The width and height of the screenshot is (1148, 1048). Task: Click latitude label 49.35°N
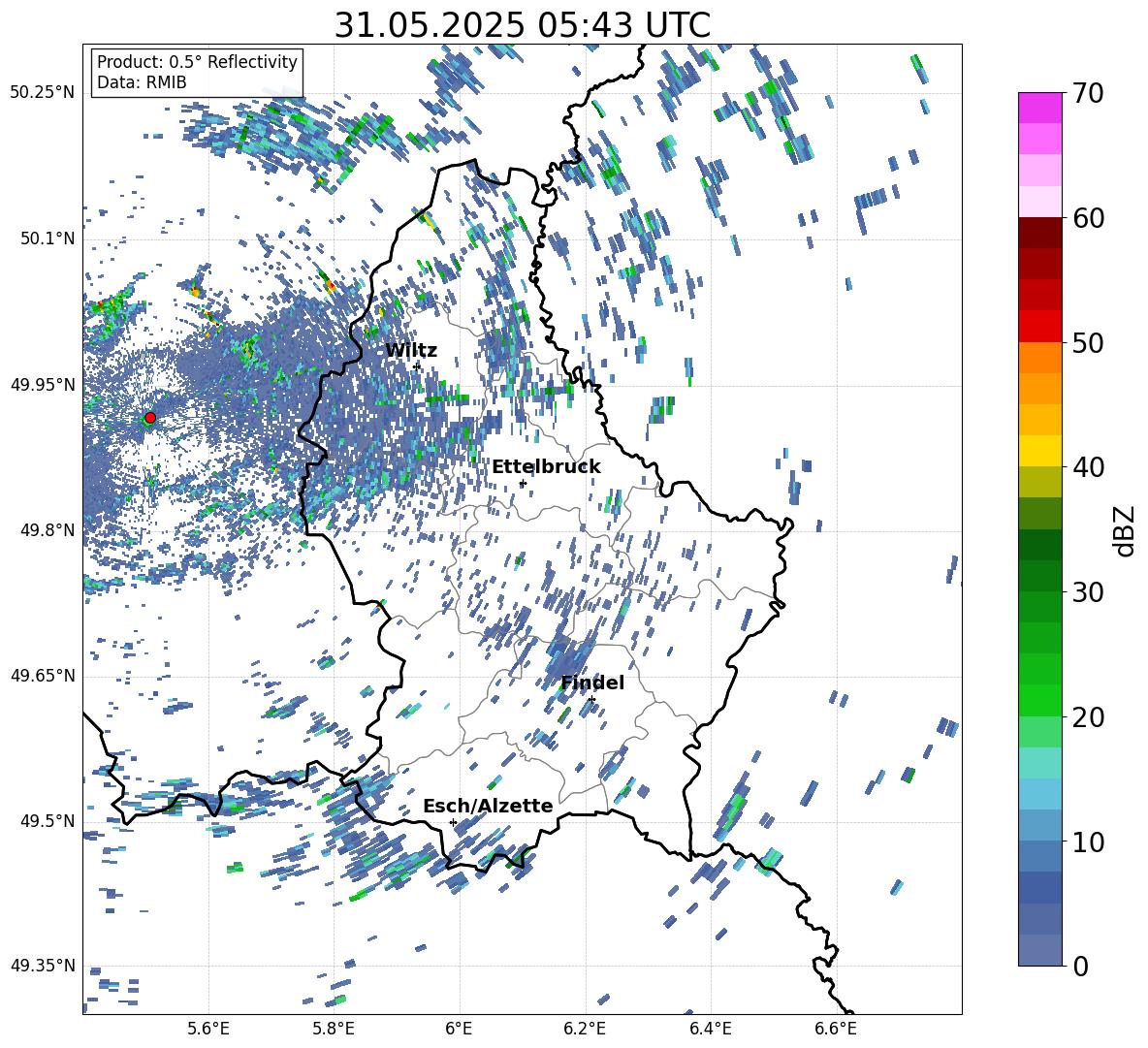pyautogui.click(x=43, y=966)
